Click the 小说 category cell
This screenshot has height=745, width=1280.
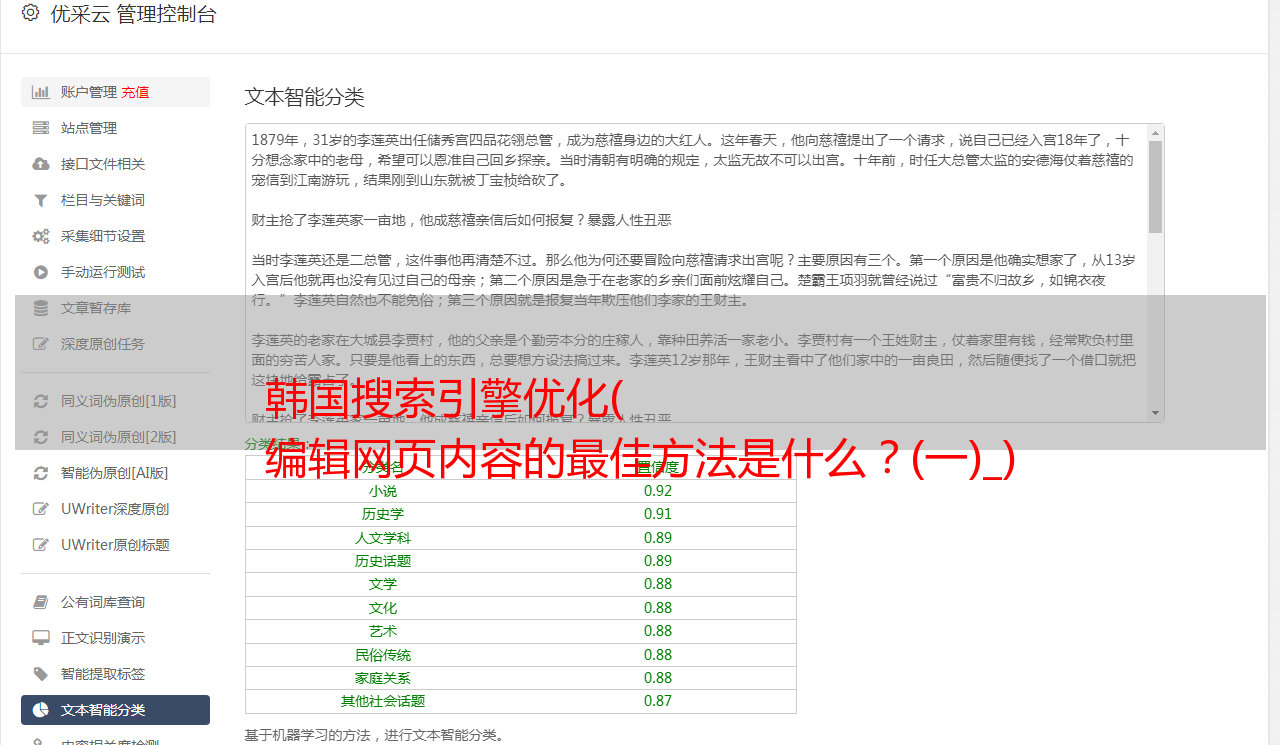(383, 491)
